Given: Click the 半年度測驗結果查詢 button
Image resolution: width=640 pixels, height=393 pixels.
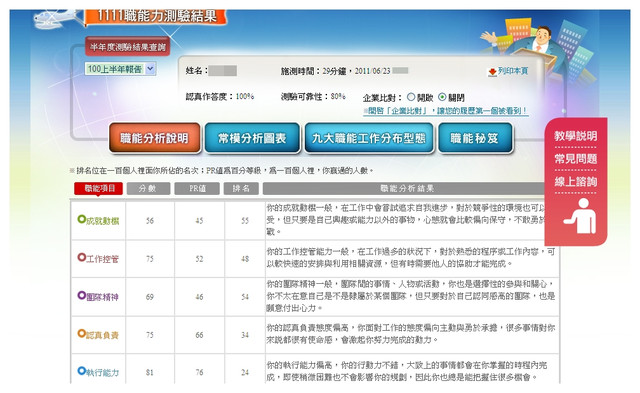Looking at the screenshot, I should click(128, 47).
